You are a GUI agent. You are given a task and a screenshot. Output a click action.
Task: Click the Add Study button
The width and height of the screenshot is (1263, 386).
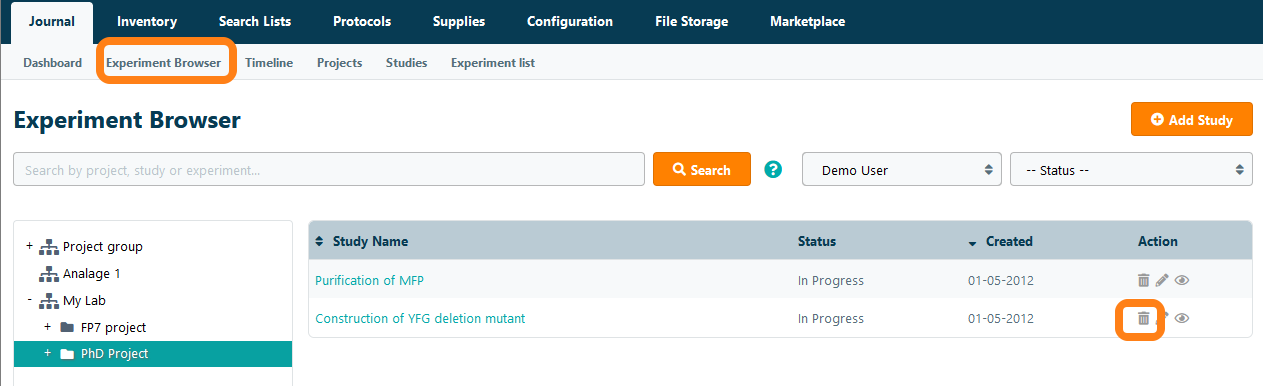click(1192, 119)
